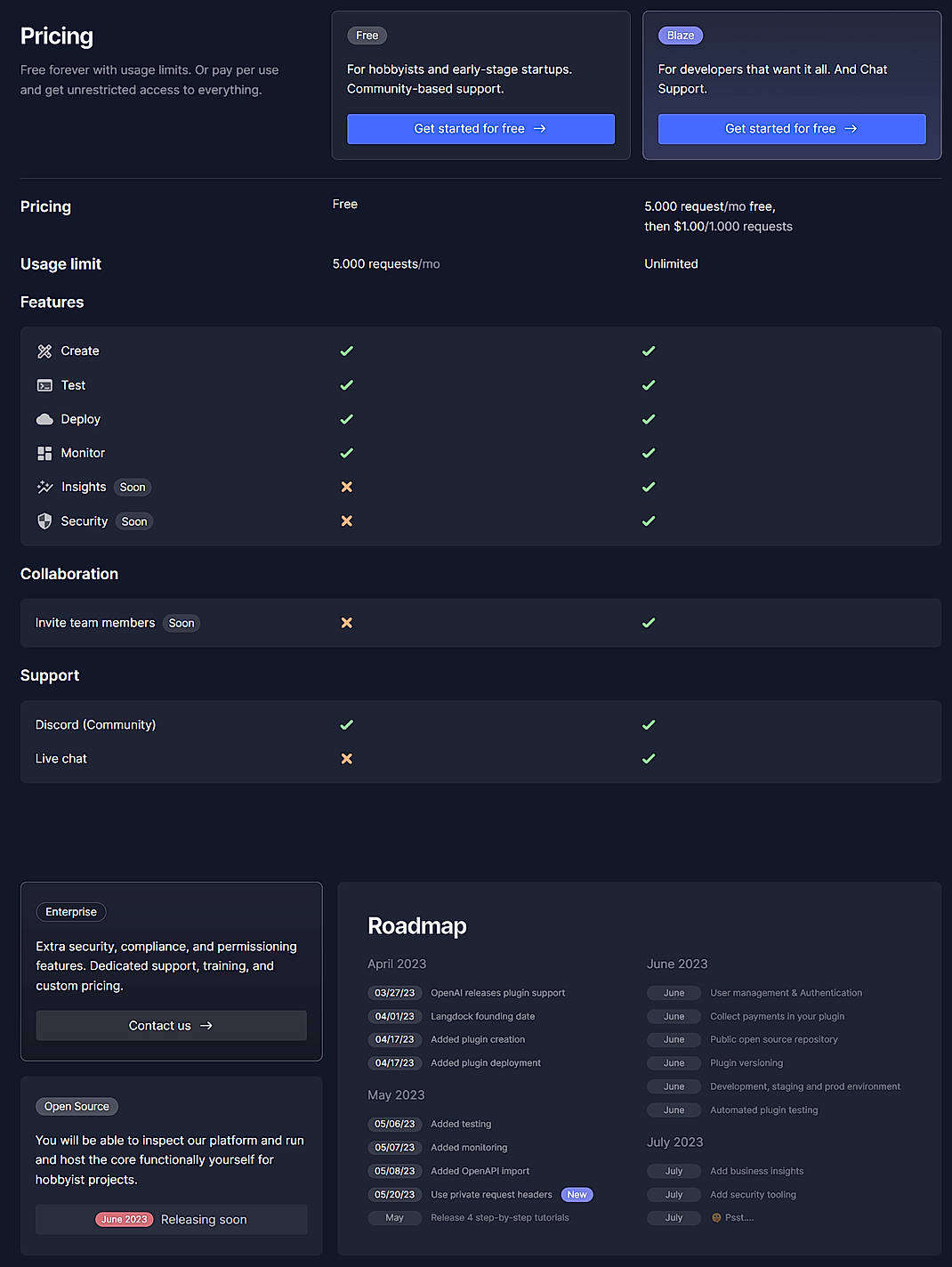Contact us for Enterprise pricing
The height and width of the screenshot is (1267, 952).
[x=171, y=1025]
